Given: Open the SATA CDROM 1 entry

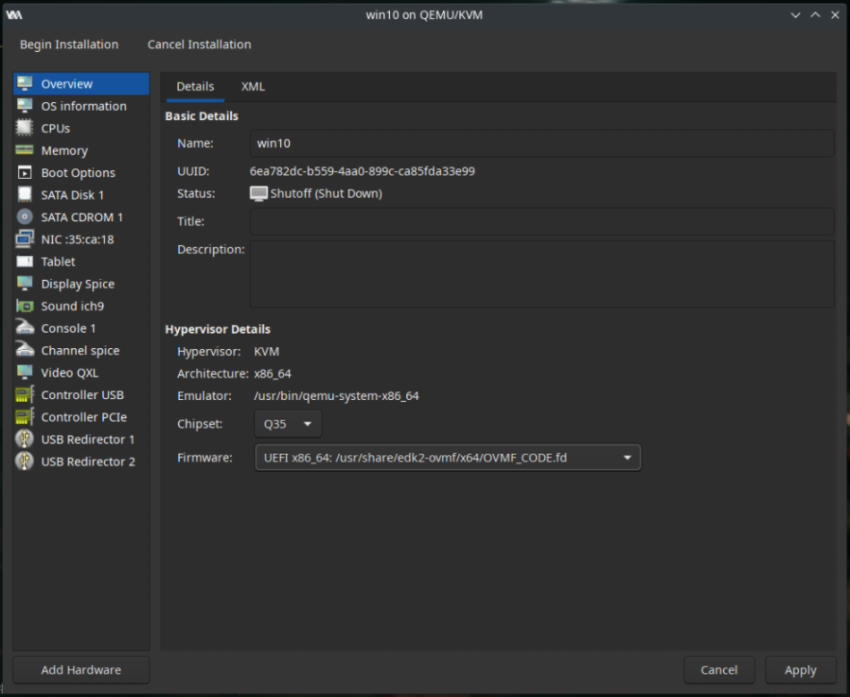Looking at the screenshot, I should pyautogui.click(x=81, y=217).
